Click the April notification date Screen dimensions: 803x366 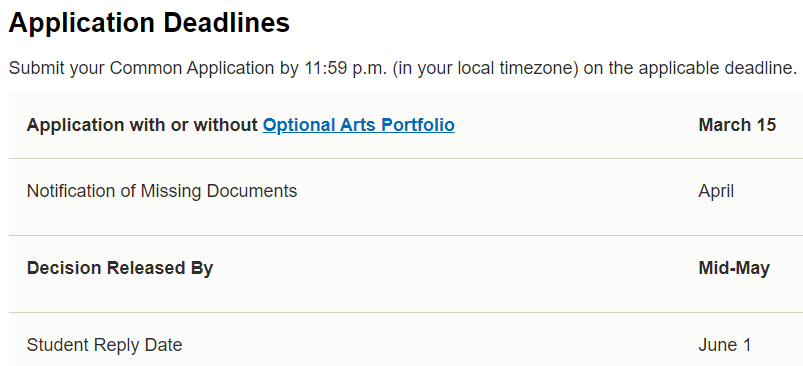pyautogui.click(x=716, y=191)
